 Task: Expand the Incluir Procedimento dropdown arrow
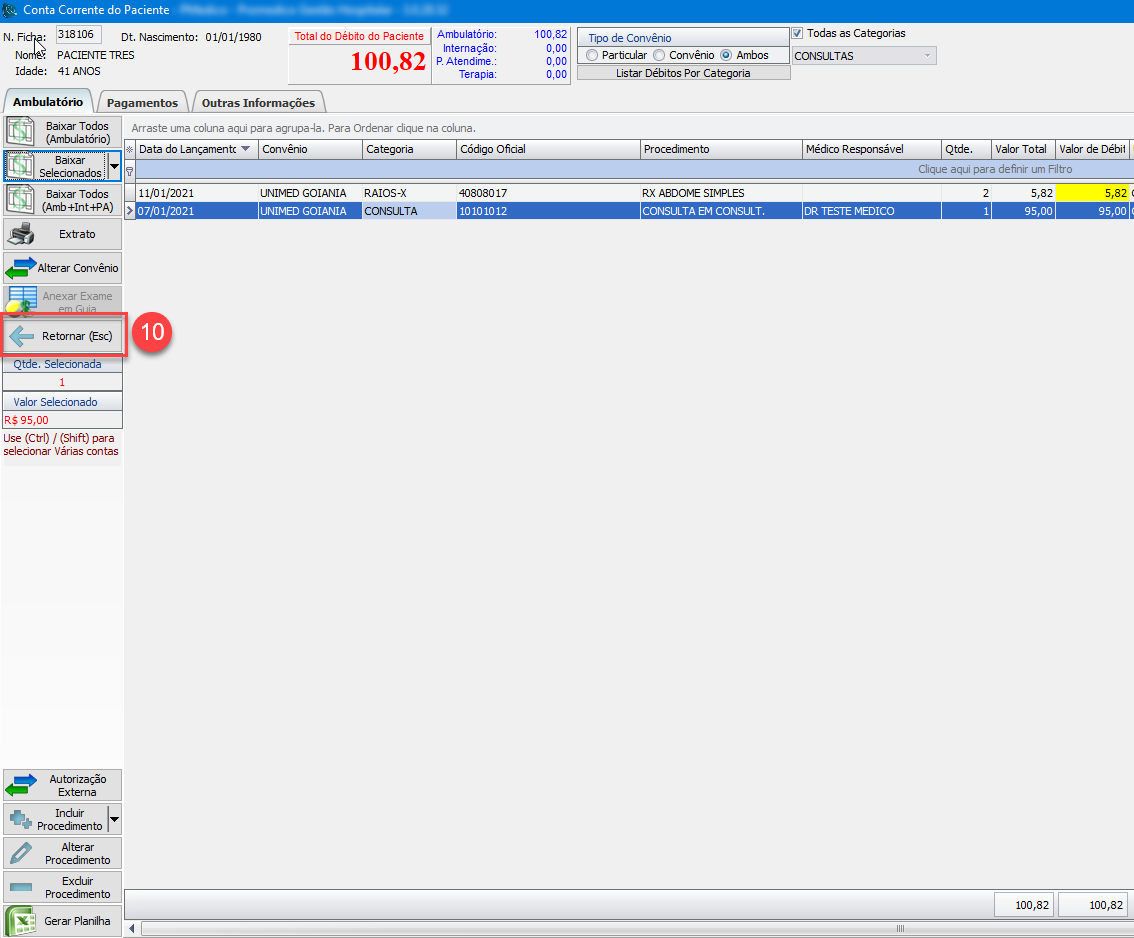113,819
